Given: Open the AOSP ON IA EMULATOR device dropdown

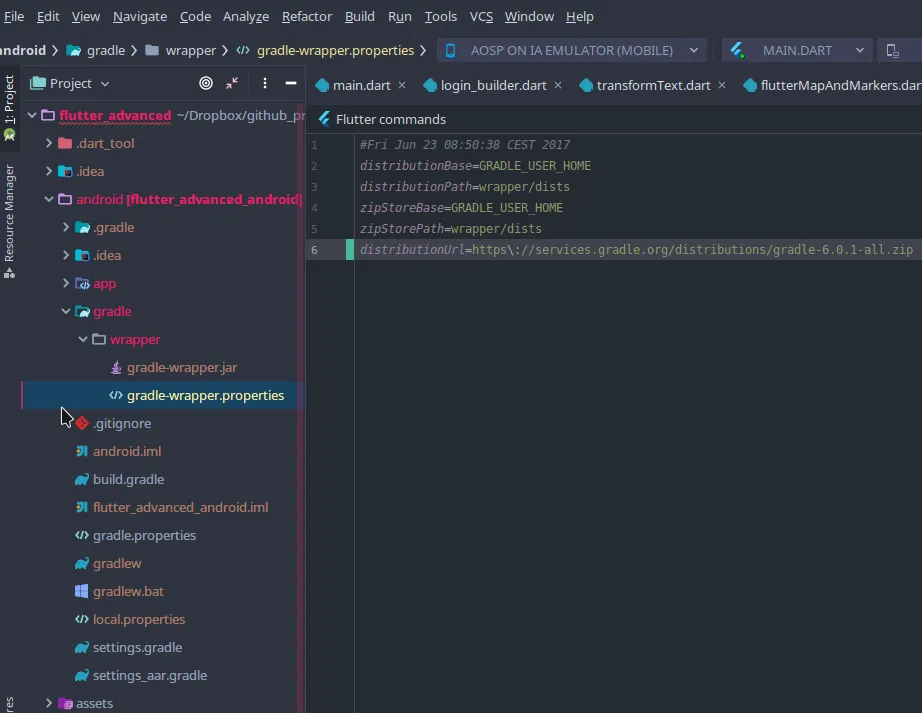Looking at the screenshot, I should pyautogui.click(x=572, y=51).
